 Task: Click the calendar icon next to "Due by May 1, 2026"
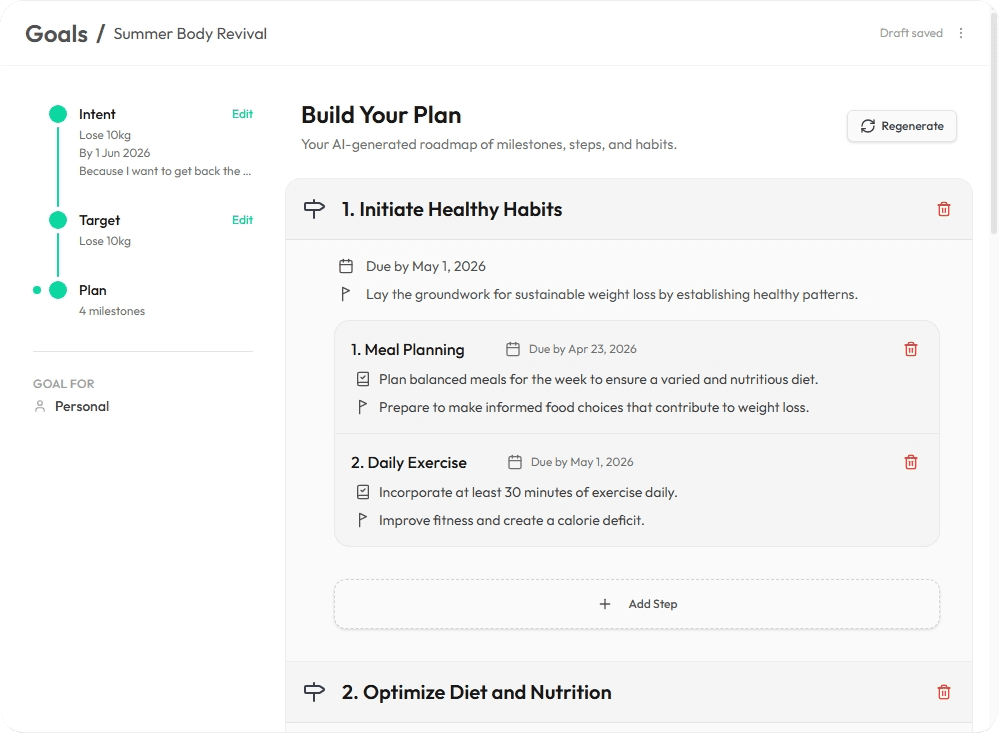345,265
